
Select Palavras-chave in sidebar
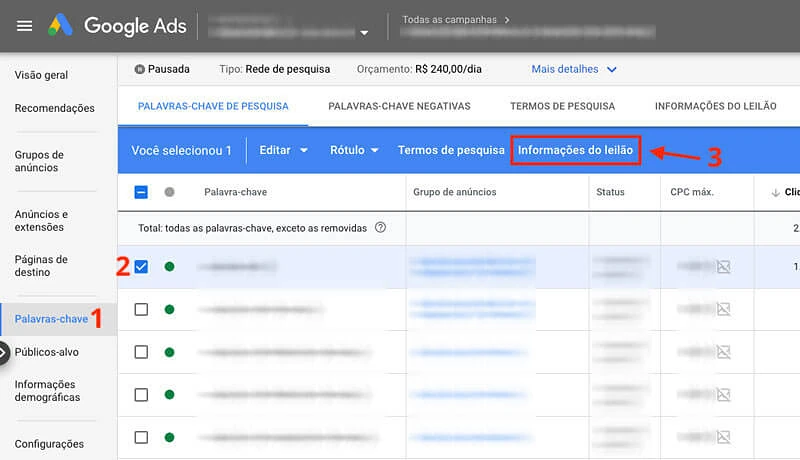coord(51,319)
